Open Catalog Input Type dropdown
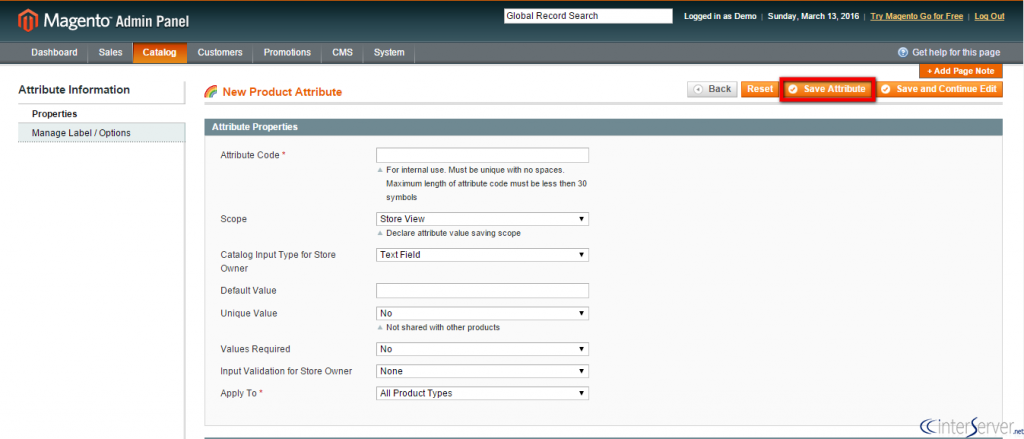1024x439 pixels. point(482,255)
